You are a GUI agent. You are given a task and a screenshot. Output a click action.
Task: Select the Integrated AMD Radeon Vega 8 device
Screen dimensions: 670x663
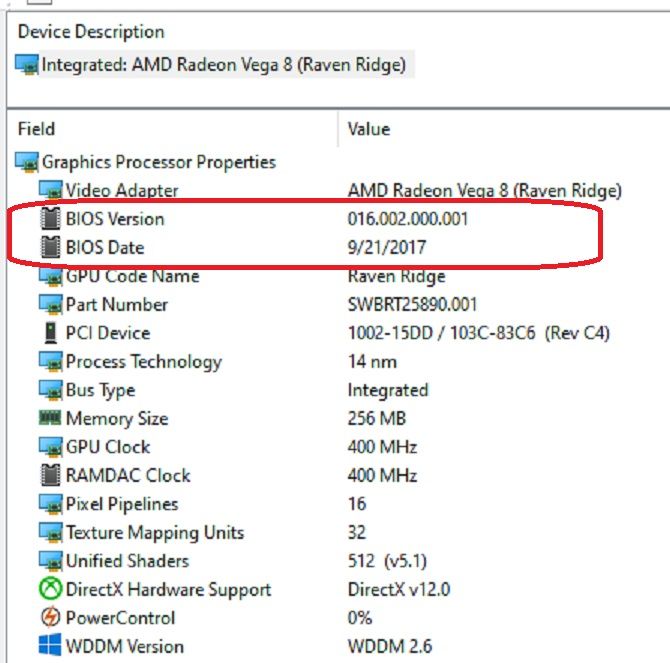click(222, 65)
